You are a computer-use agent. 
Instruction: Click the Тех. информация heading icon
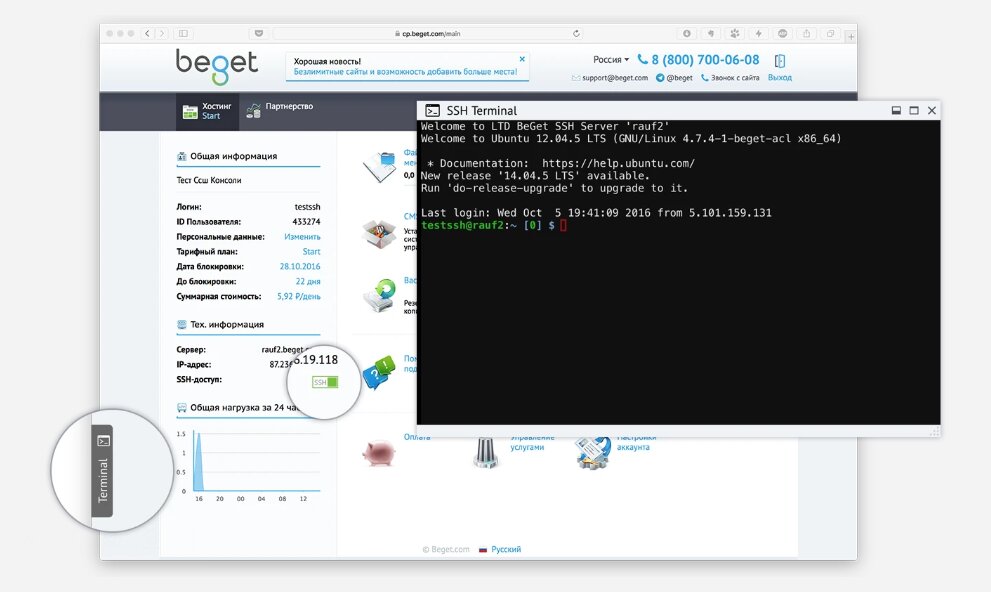181,325
